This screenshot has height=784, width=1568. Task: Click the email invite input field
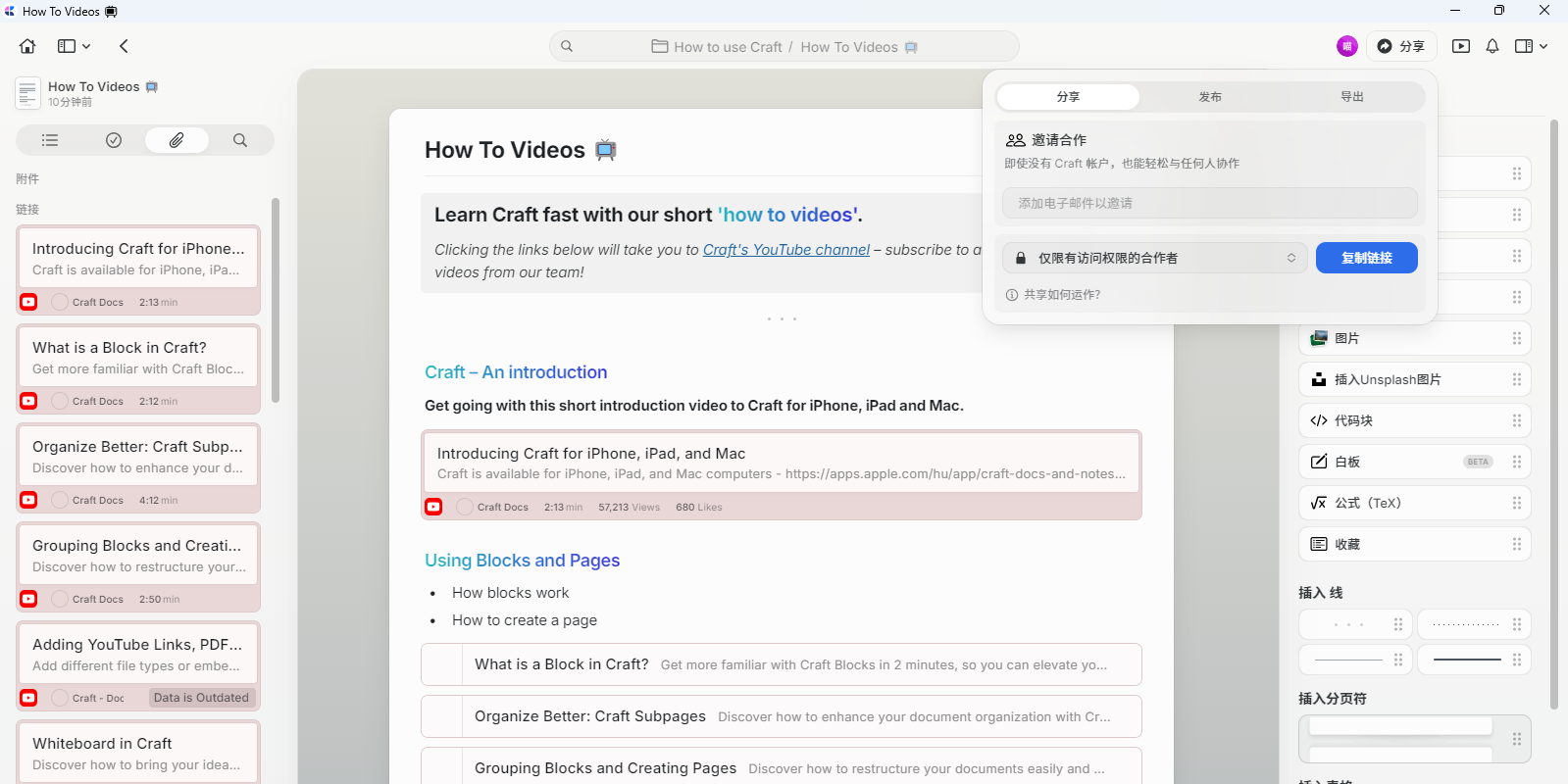coord(1209,203)
